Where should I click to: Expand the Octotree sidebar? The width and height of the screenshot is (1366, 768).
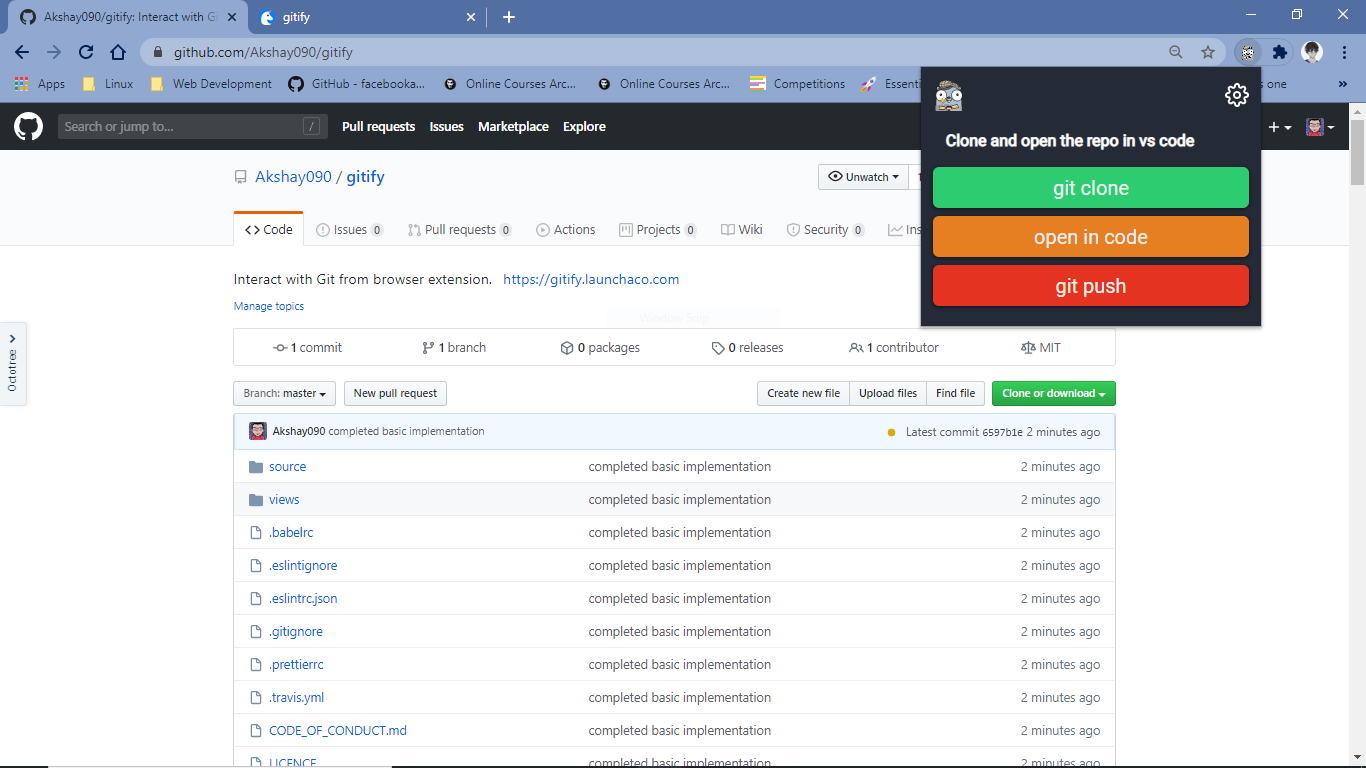(13, 363)
